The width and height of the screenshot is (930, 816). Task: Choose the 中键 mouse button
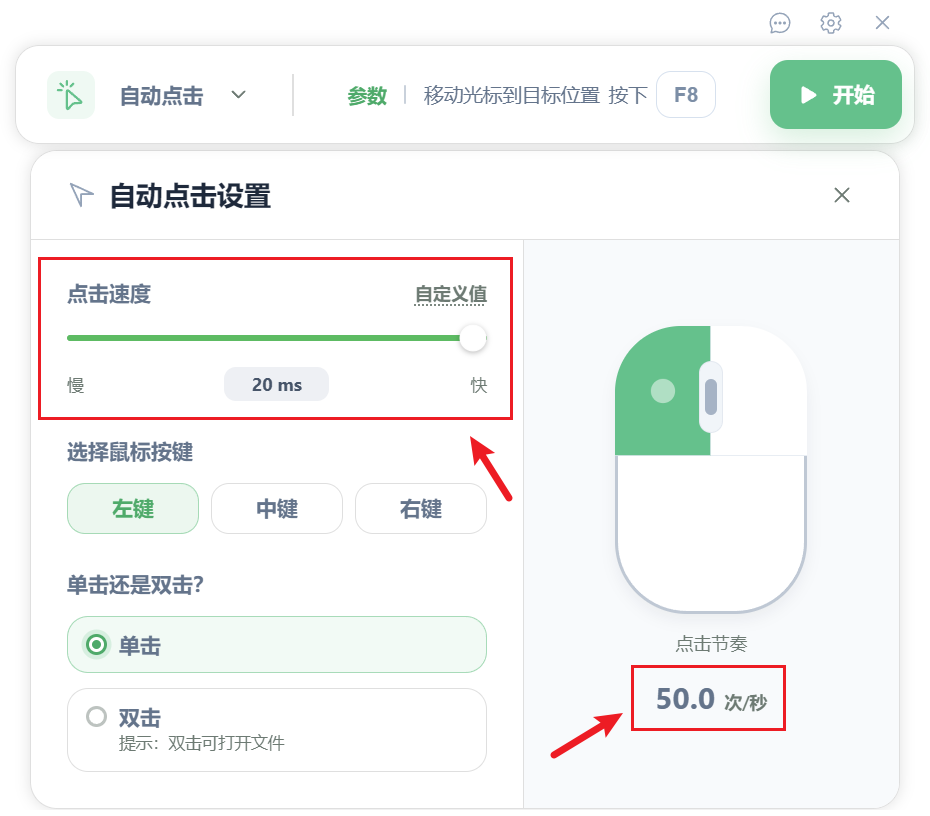tap(277, 509)
